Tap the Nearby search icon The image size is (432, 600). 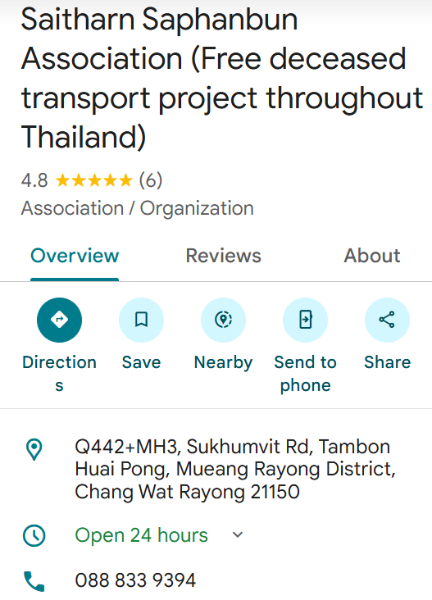pos(223,320)
